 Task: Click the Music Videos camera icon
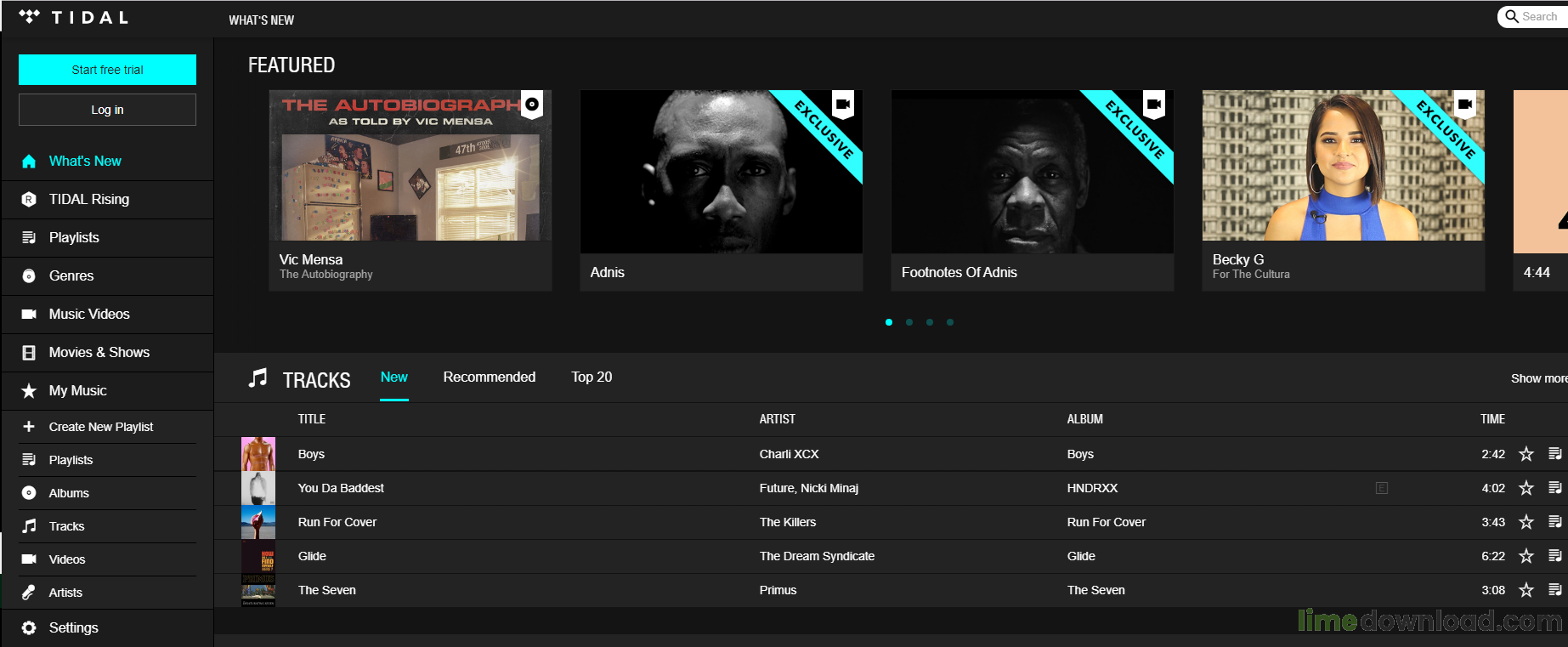[29, 315]
